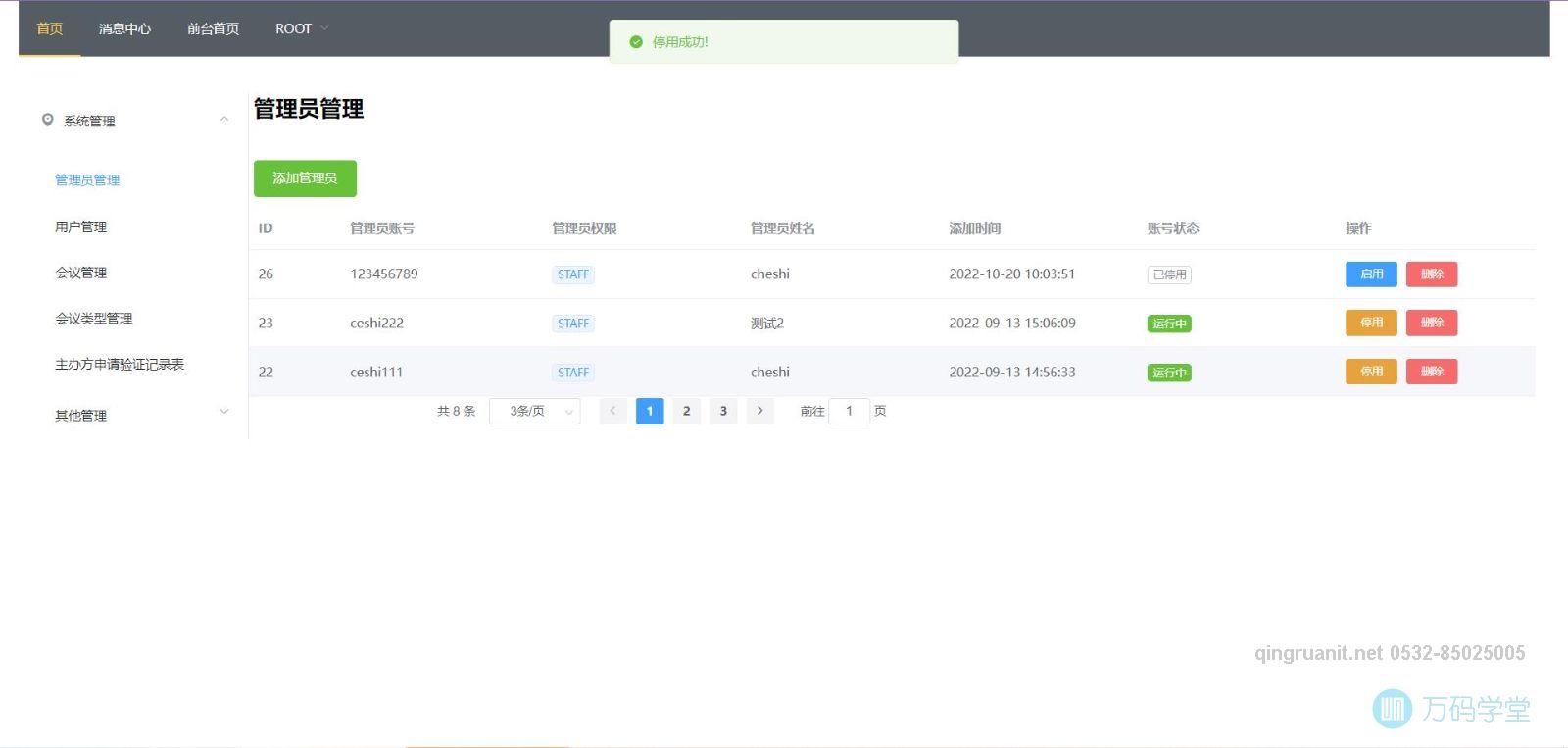Open 前台首页 in top navigation

pos(213,28)
